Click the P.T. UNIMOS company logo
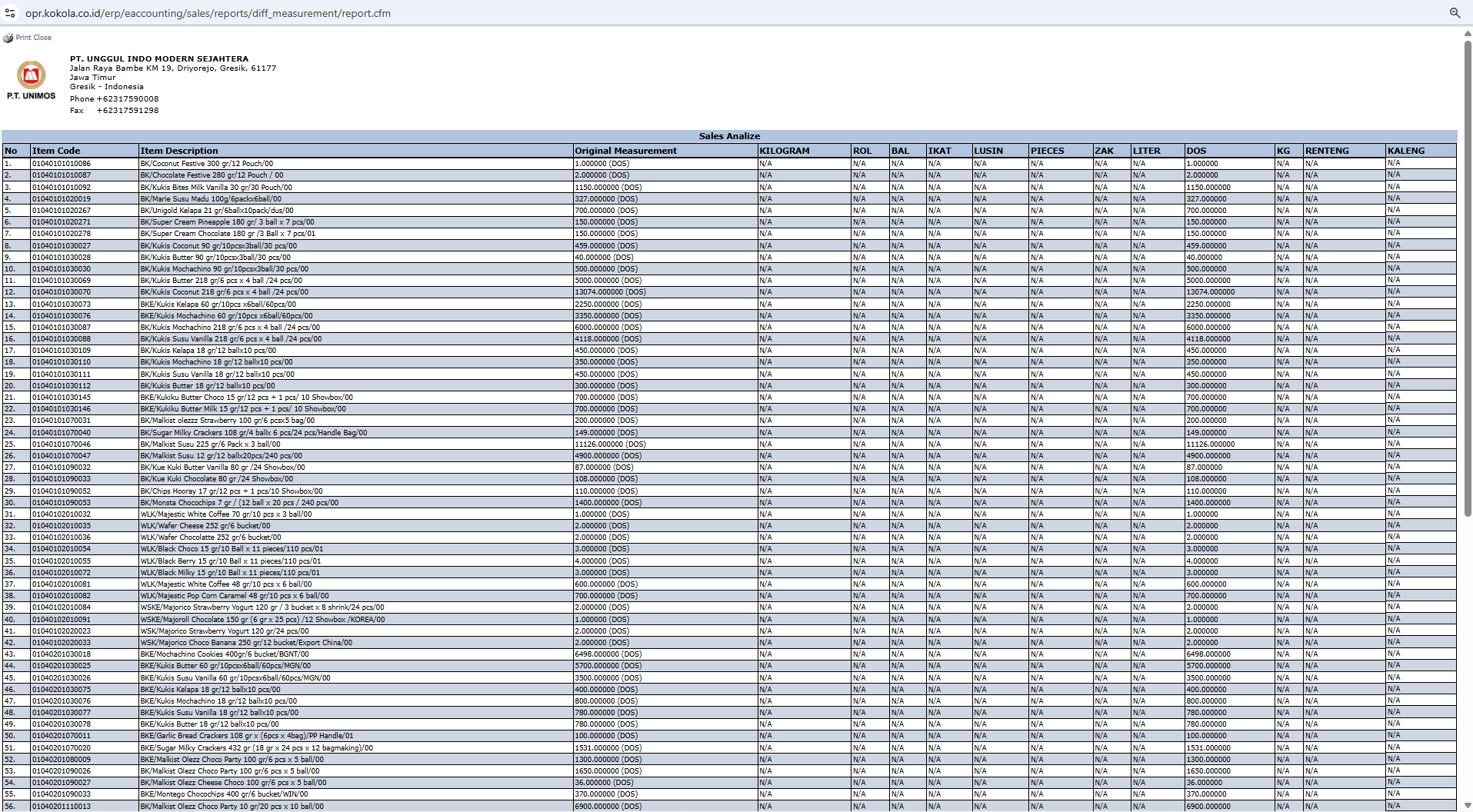The image size is (1473, 812). (x=32, y=80)
